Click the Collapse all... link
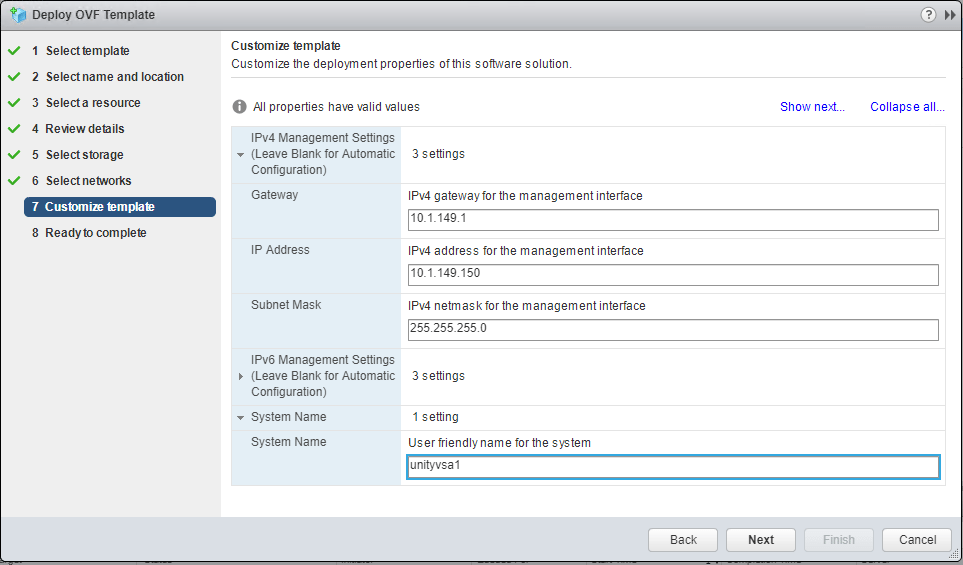Screen dimensions: 963x565 tap(907, 107)
